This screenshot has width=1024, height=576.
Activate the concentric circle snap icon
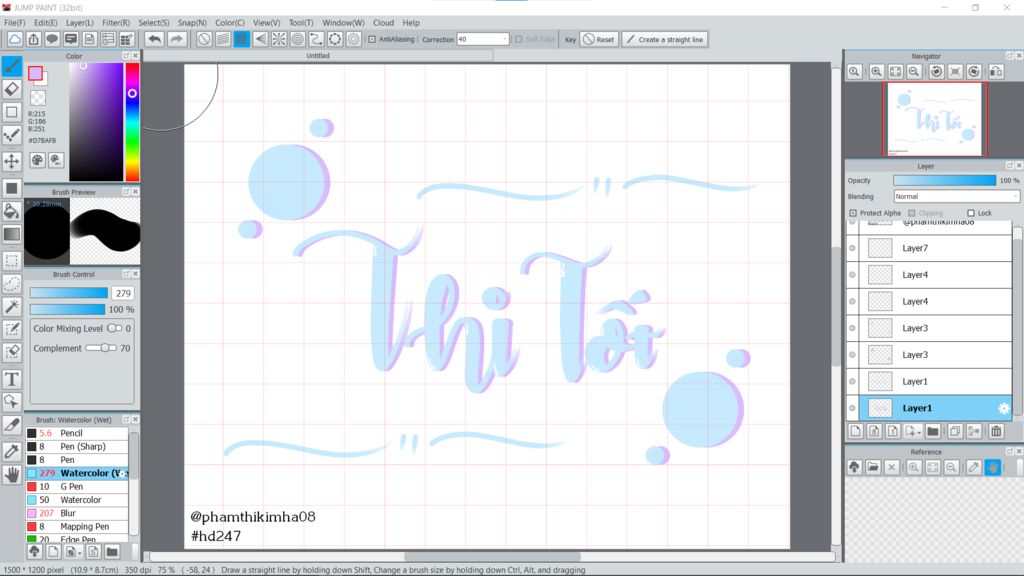pyautogui.click(x=298, y=39)
